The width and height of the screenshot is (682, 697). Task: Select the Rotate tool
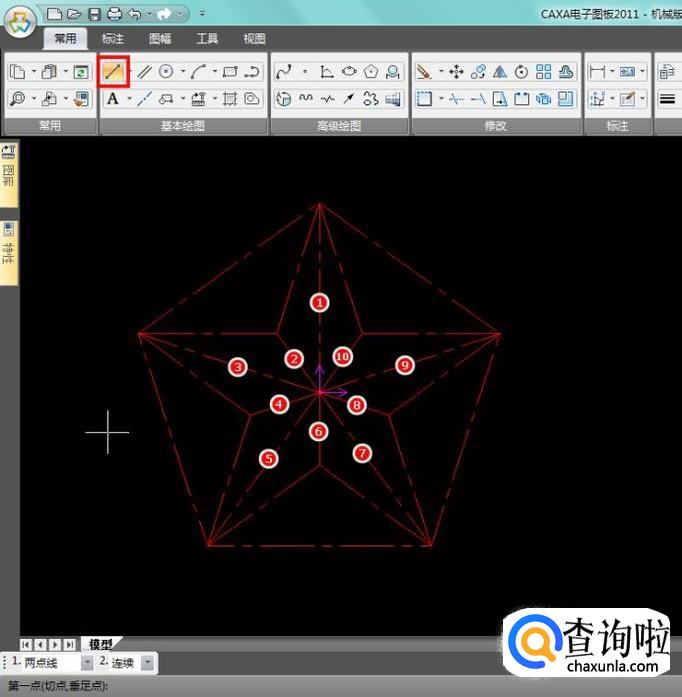tap(522, 72)
